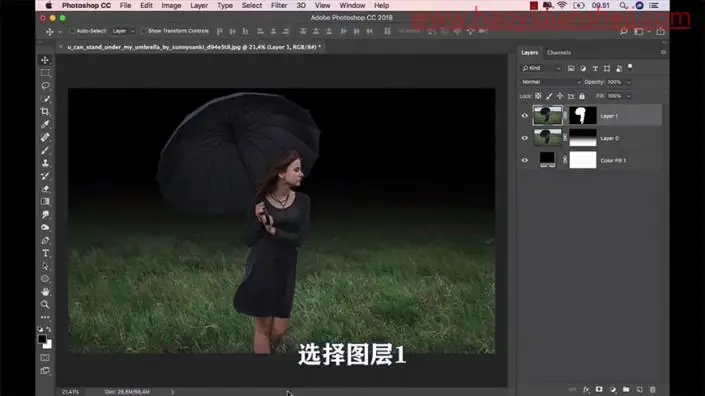
Task: Select the Healing Brush tool
Action: coord(45,138)
